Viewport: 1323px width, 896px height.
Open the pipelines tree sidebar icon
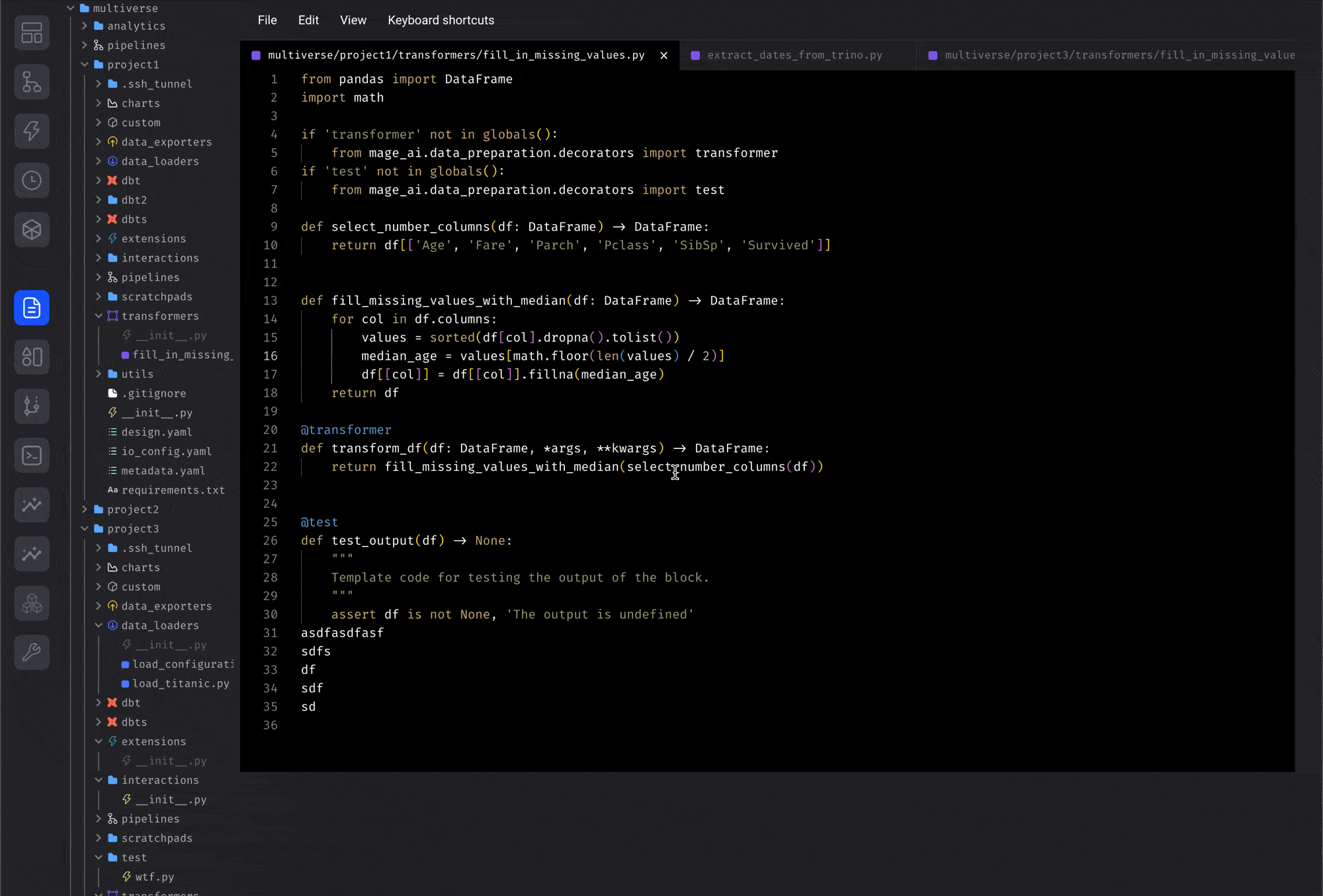click(32, 82)
